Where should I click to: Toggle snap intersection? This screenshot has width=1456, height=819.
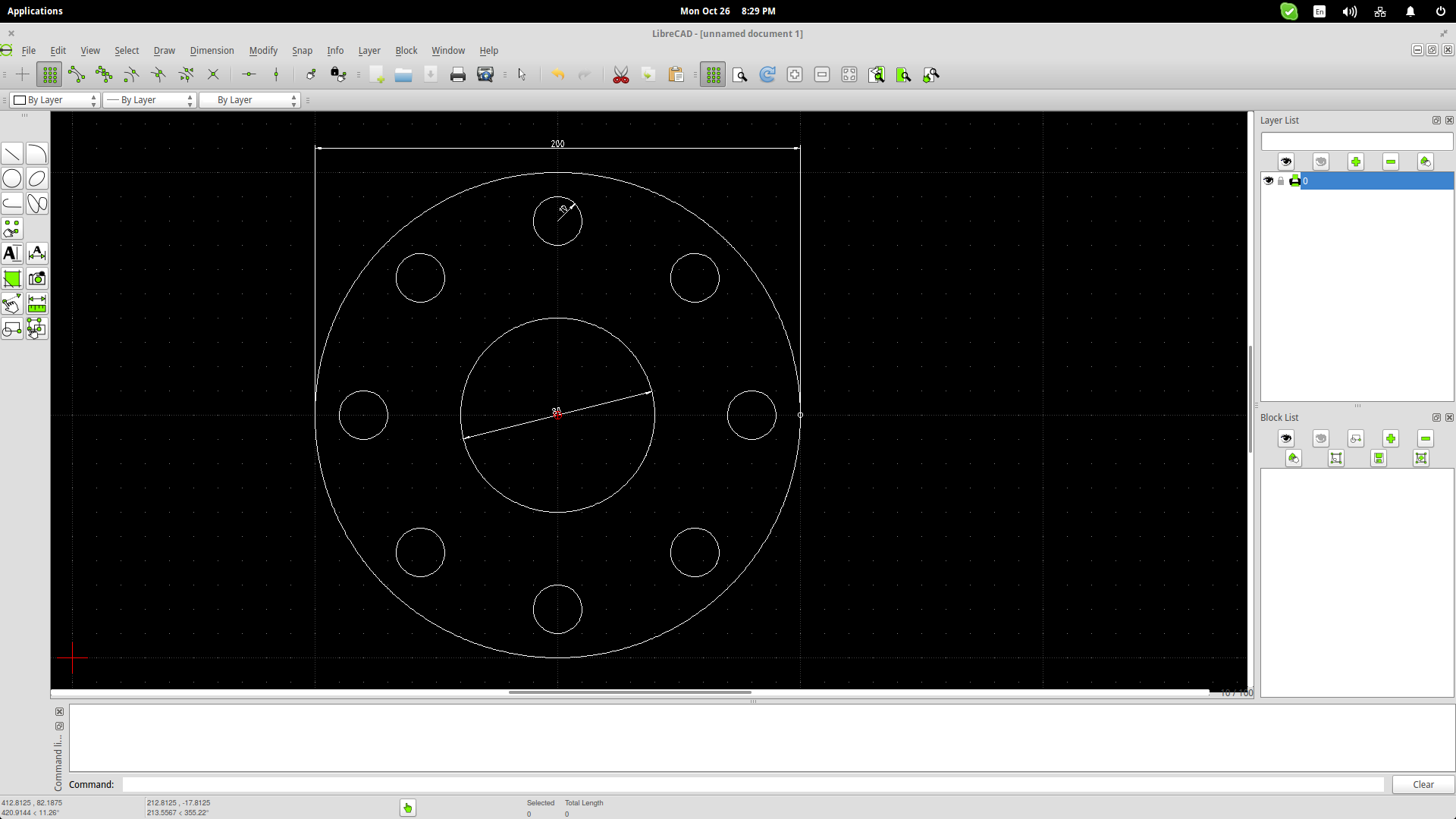(x=213, y=74)
